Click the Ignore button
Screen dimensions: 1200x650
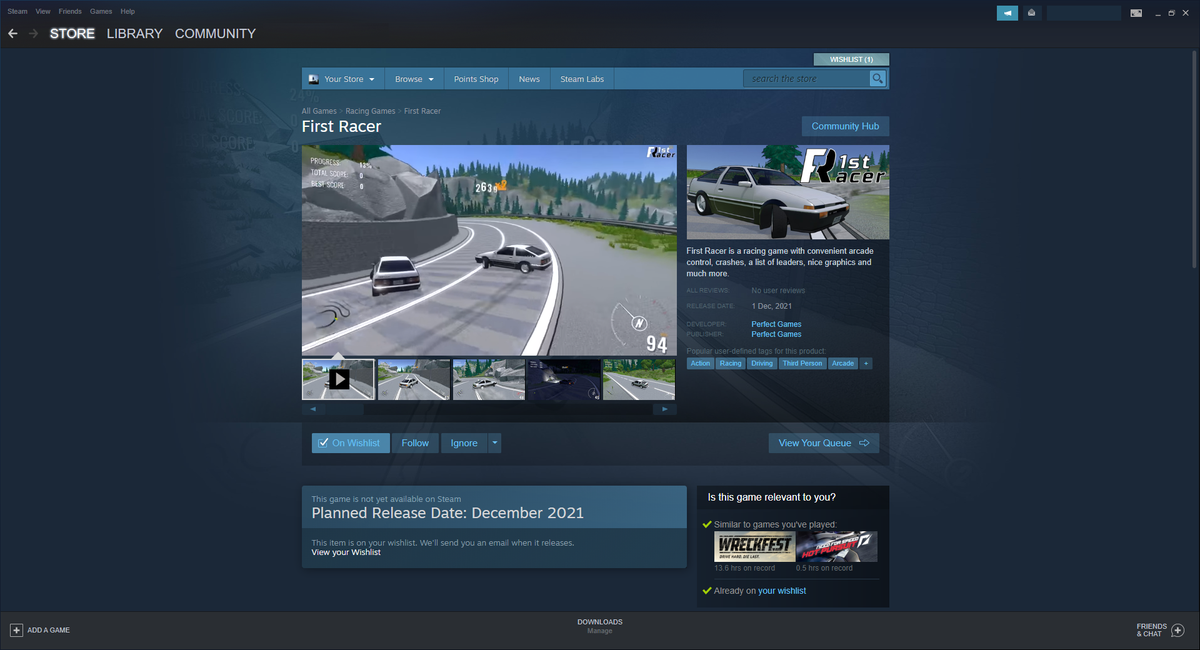click(464, 443)
